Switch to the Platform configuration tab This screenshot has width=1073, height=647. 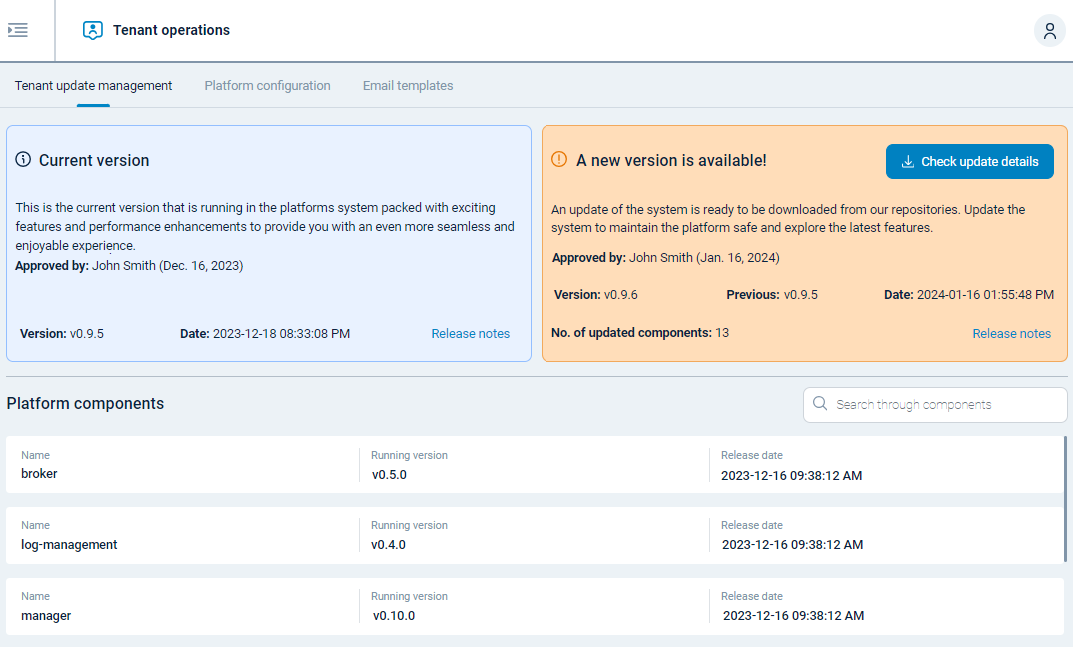pyautogui.click(x=267, y=85)
